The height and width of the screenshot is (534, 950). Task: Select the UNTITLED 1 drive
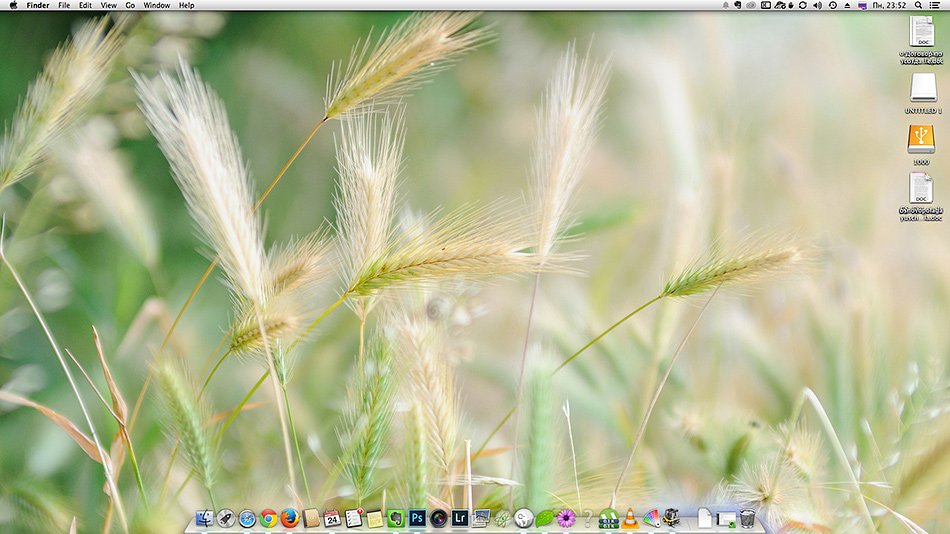pos(923,88)
